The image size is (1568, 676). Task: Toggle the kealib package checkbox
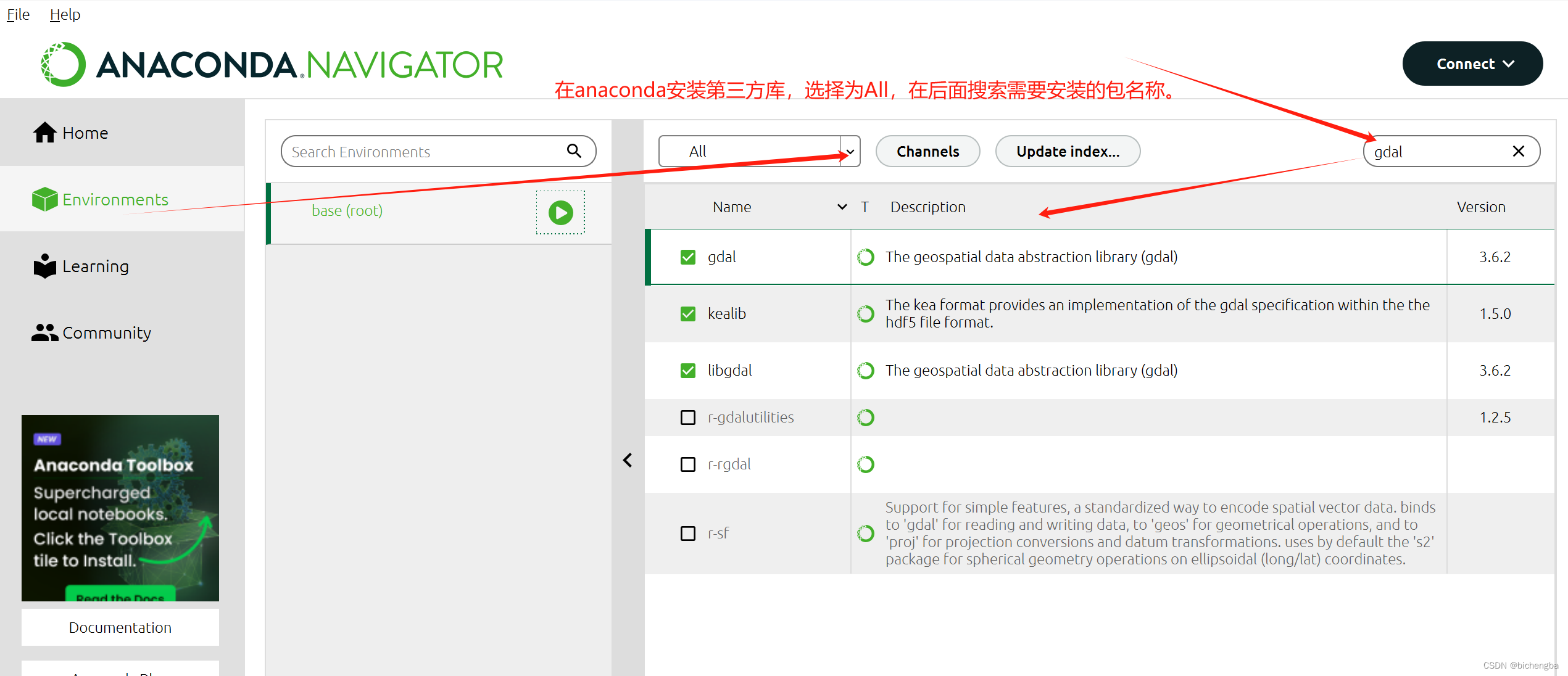(x=687, y=314)
